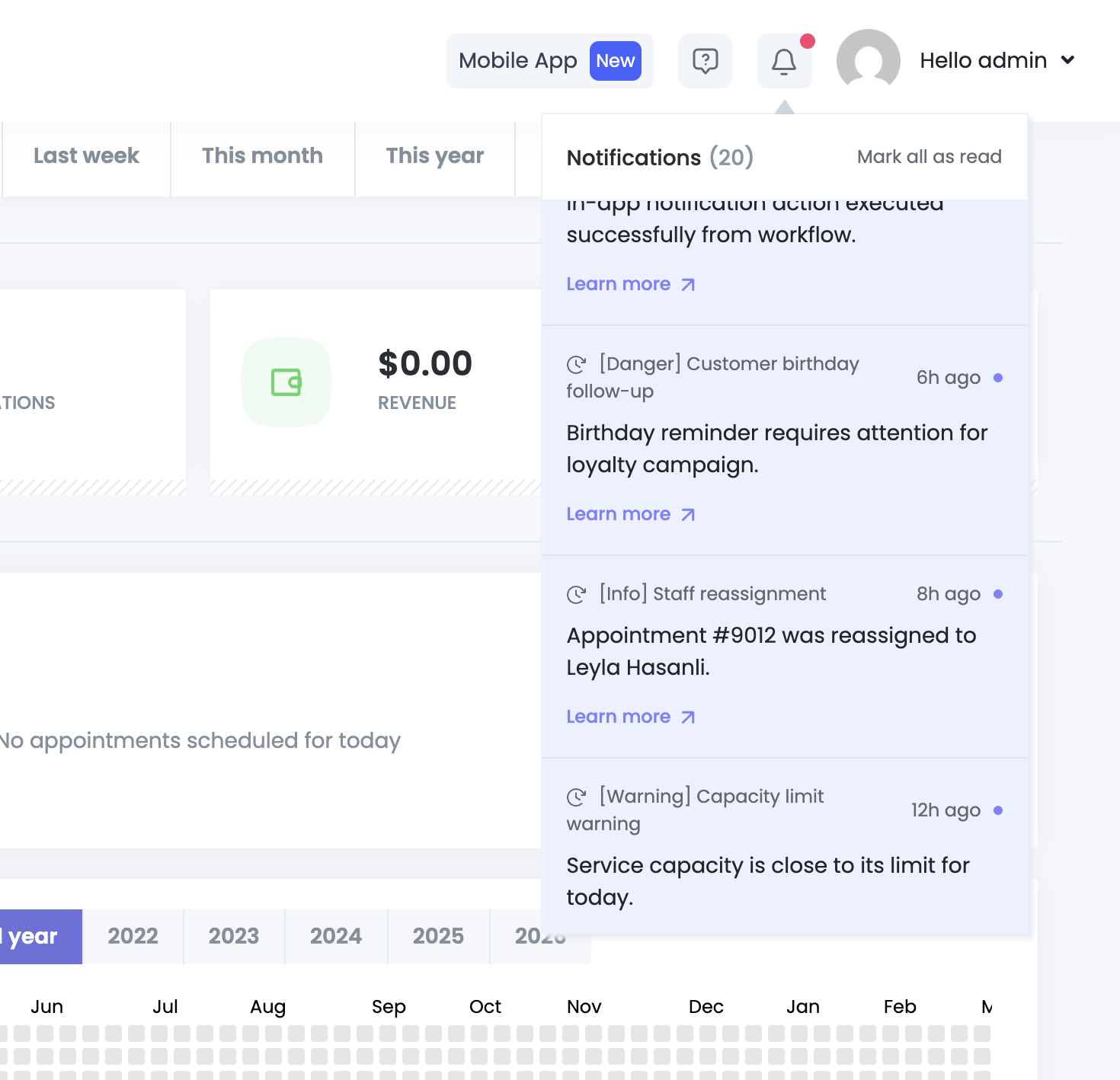Open the Appointment #9012 reassigned notification
The height and width of the screenshot is (1080, 1120).
click(x=771, y=651)
